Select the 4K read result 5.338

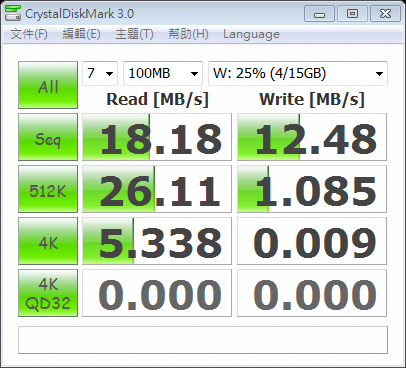pyautogui.click(x=157, y=241)
